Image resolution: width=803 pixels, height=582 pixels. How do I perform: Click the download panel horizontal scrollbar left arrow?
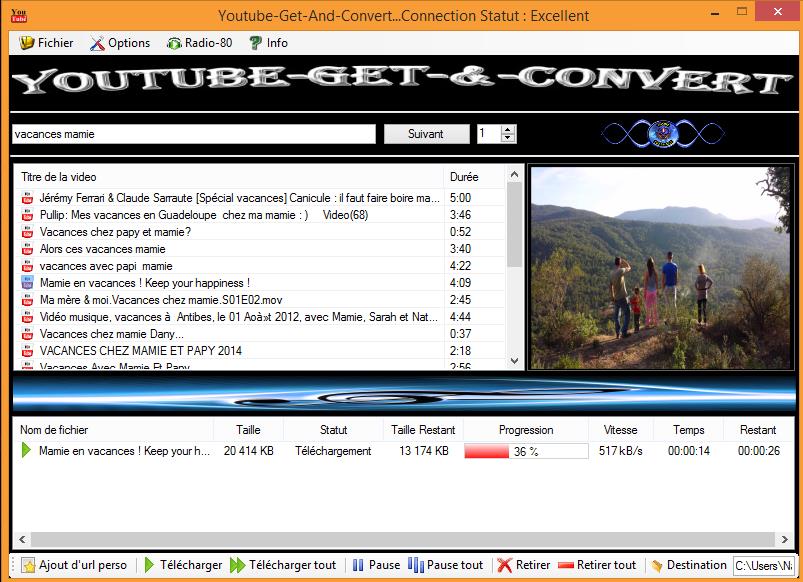pos(22,539)
